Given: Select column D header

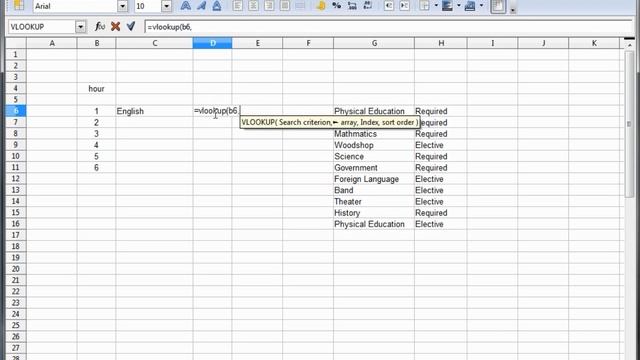Looking at the screenshot, I should [x=212, y=43].
